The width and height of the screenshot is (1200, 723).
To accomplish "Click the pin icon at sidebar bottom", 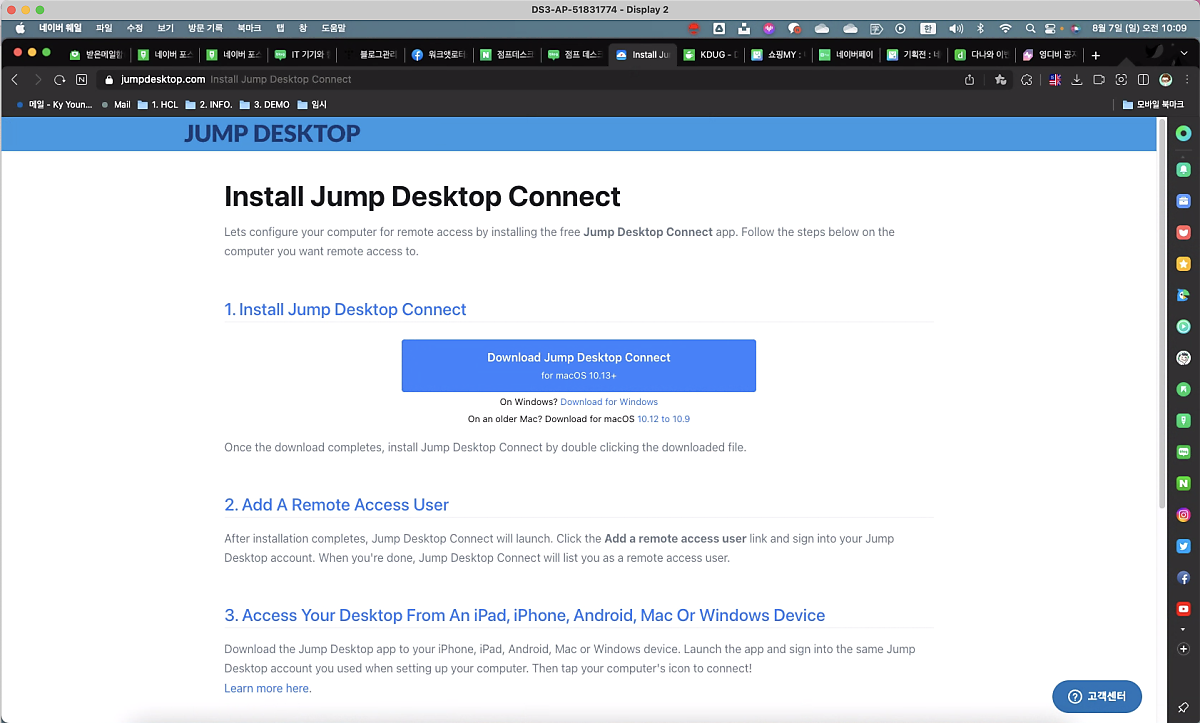I will point(1183,707).
